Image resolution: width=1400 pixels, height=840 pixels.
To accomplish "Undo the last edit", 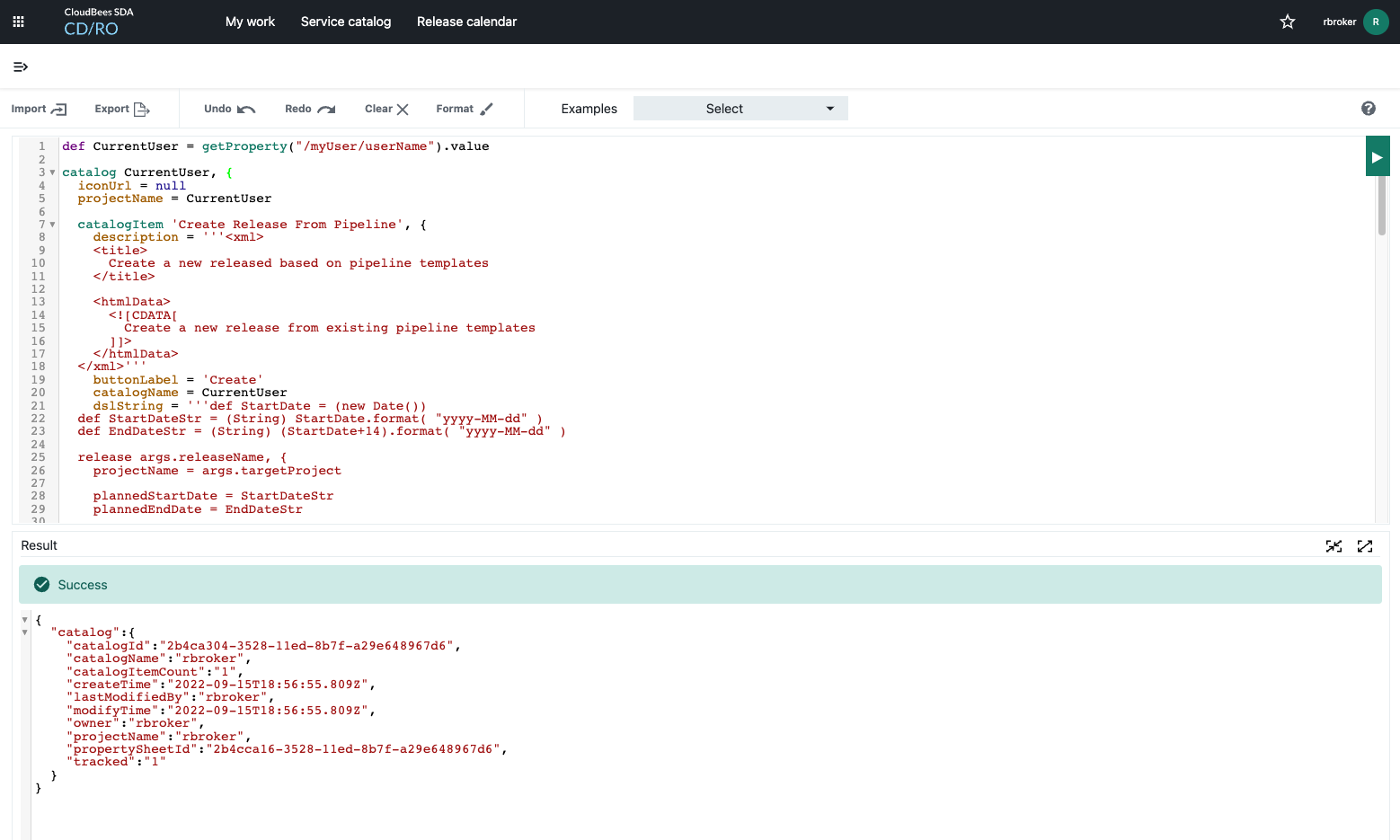I will pyautogui.click(x=228, y=108).
